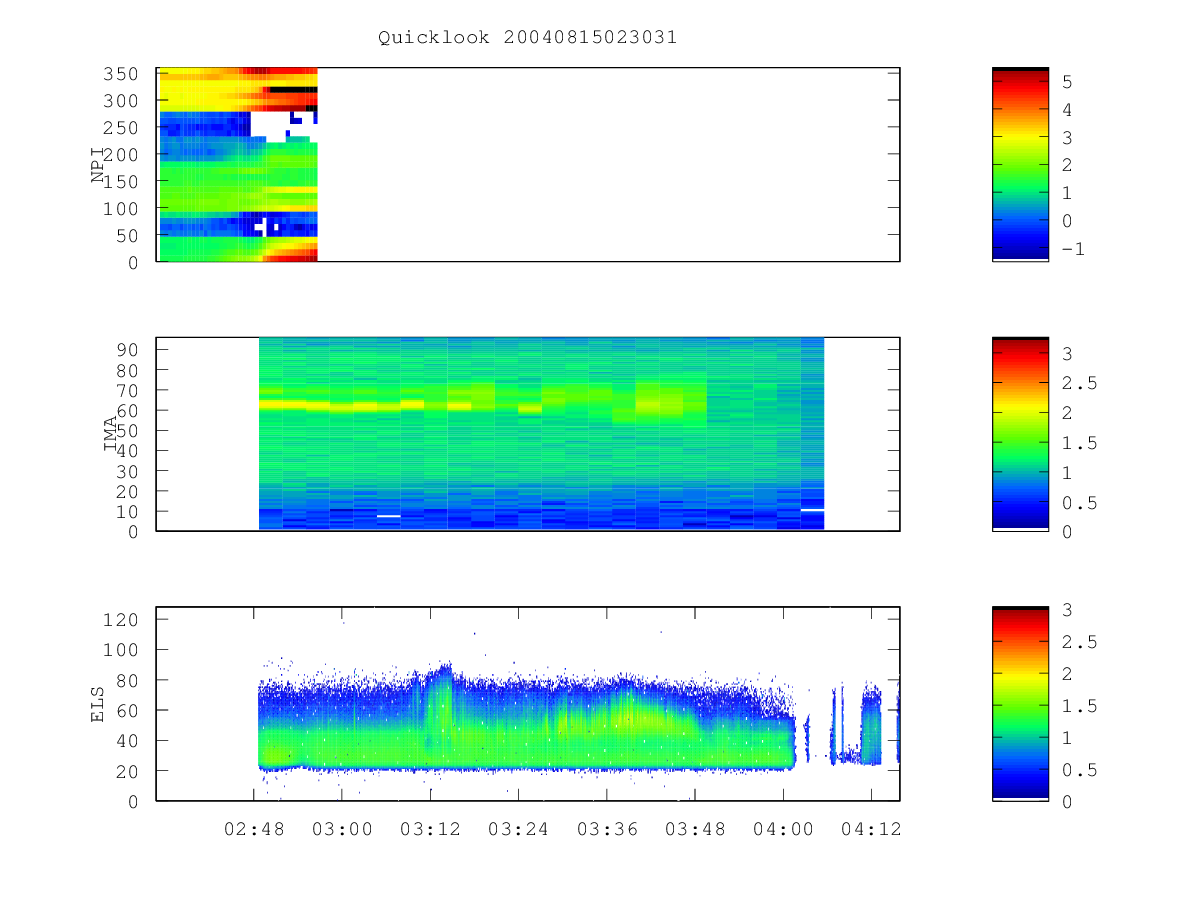Click inside the IMA spectrogram data
Image resolution: width=1200 pixels, height=900 pixels.
[541, 434]
